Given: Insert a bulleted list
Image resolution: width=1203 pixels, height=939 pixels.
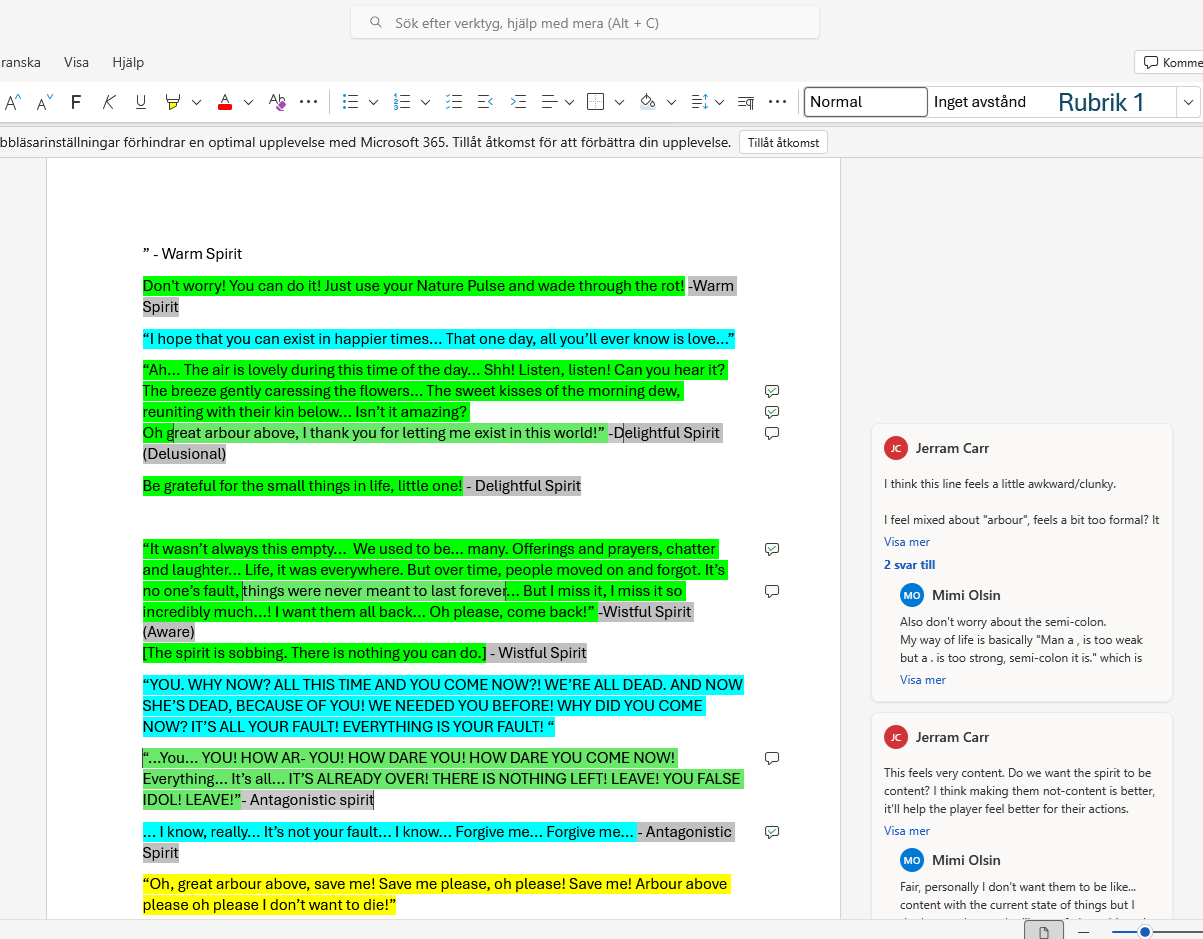Looking at the screenshot, I should point(350,102).
